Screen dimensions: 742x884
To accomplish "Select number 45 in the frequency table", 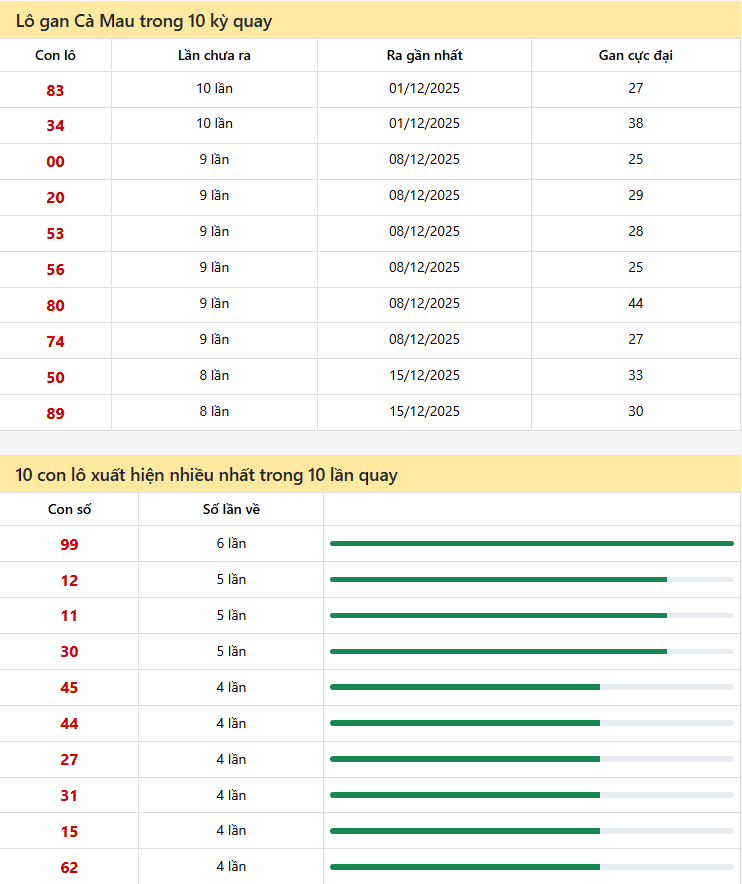I will pyautogui.click(x=69, y=688).
